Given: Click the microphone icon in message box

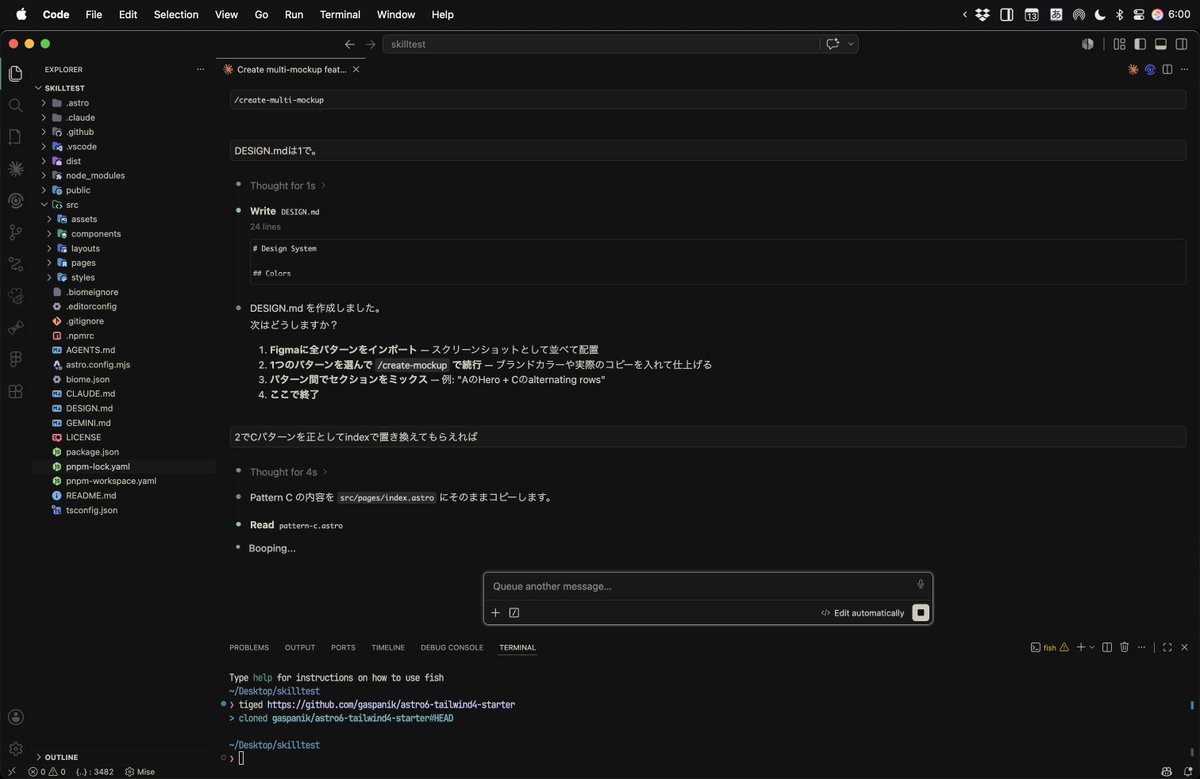Looking at the screenshot, I should [920, 585].
